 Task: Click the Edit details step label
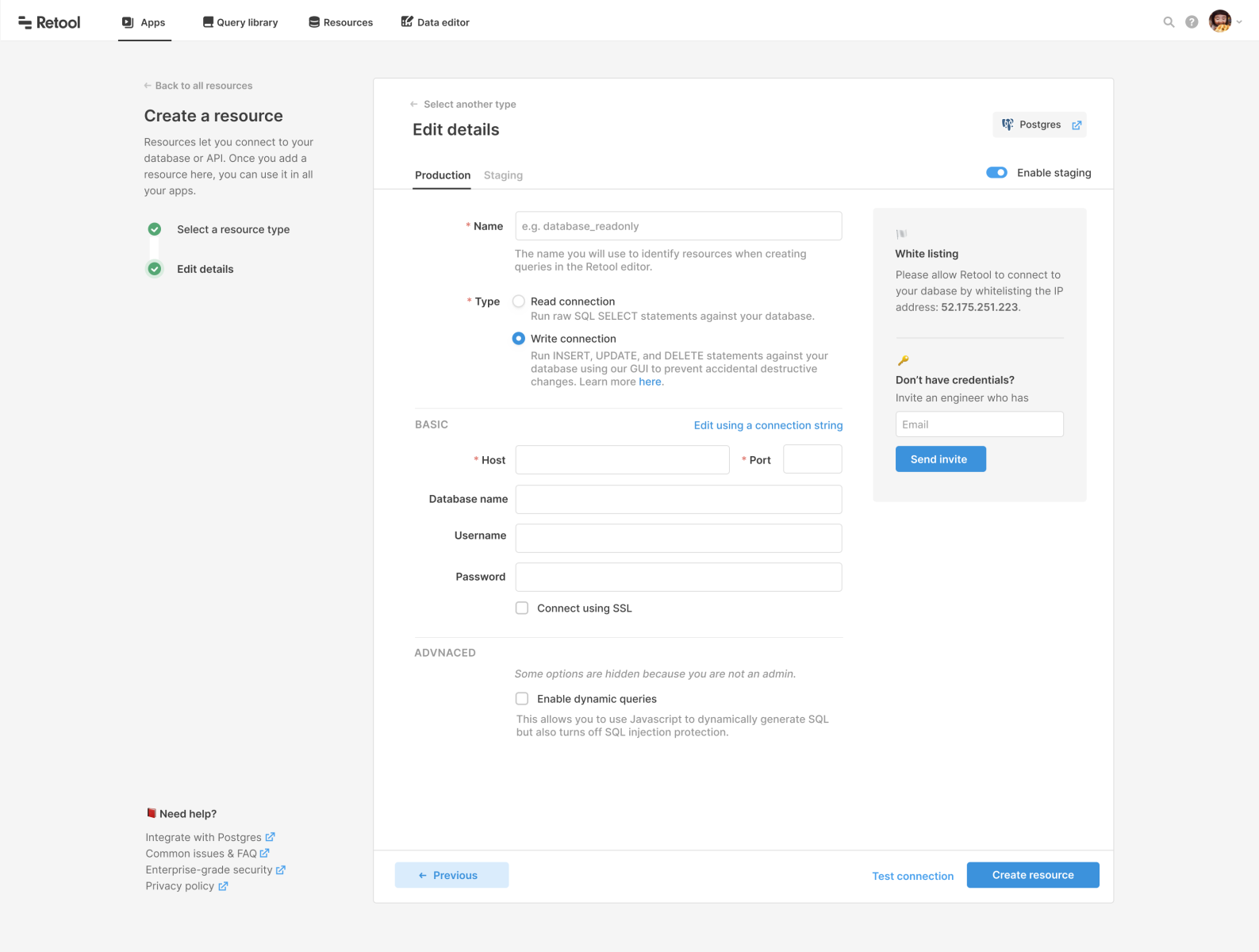(x=205, y=269)
